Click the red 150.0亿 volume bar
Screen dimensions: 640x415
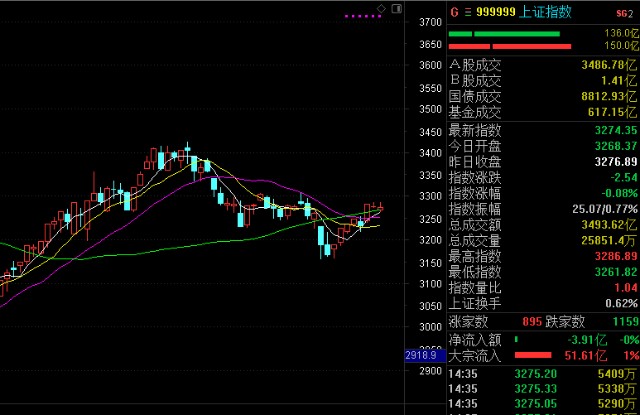510,46
